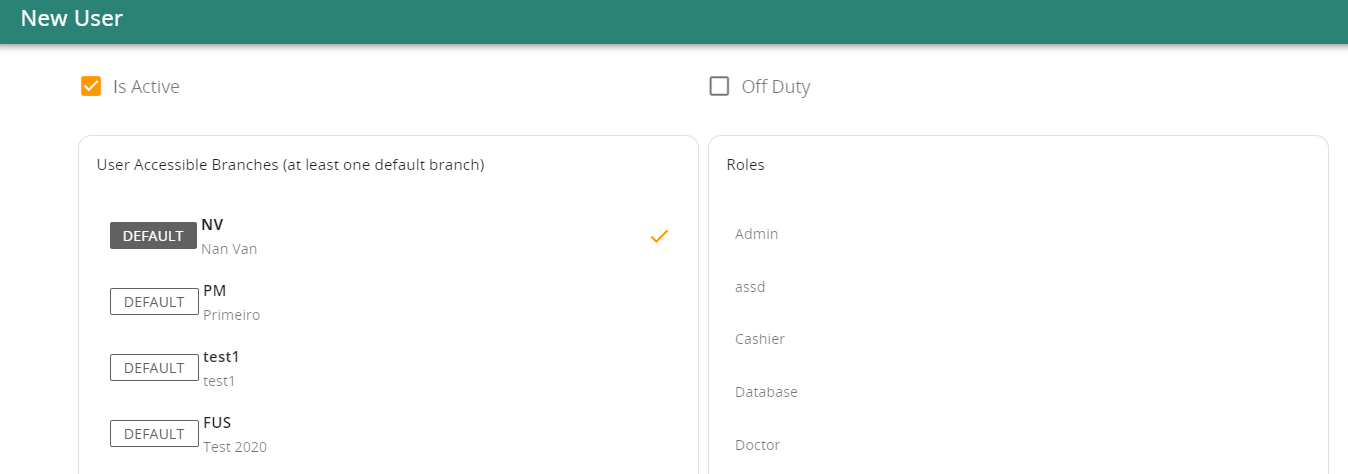Click the Off Duty label text

776,87
